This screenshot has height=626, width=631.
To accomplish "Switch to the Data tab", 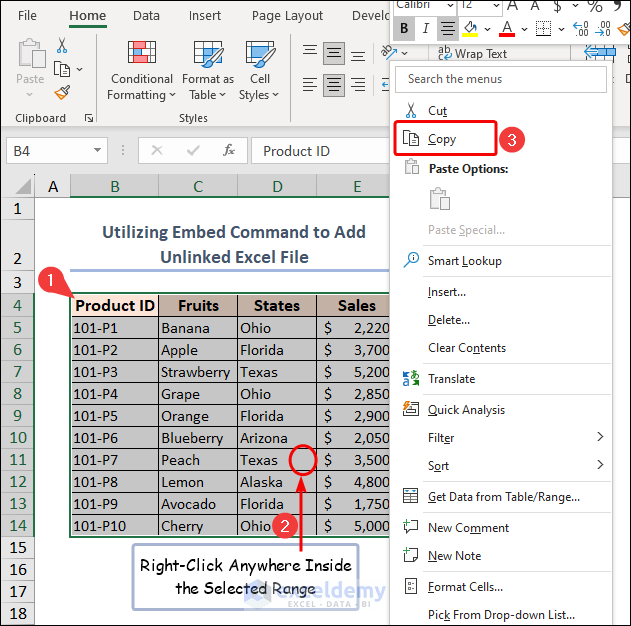I will 146,16.
